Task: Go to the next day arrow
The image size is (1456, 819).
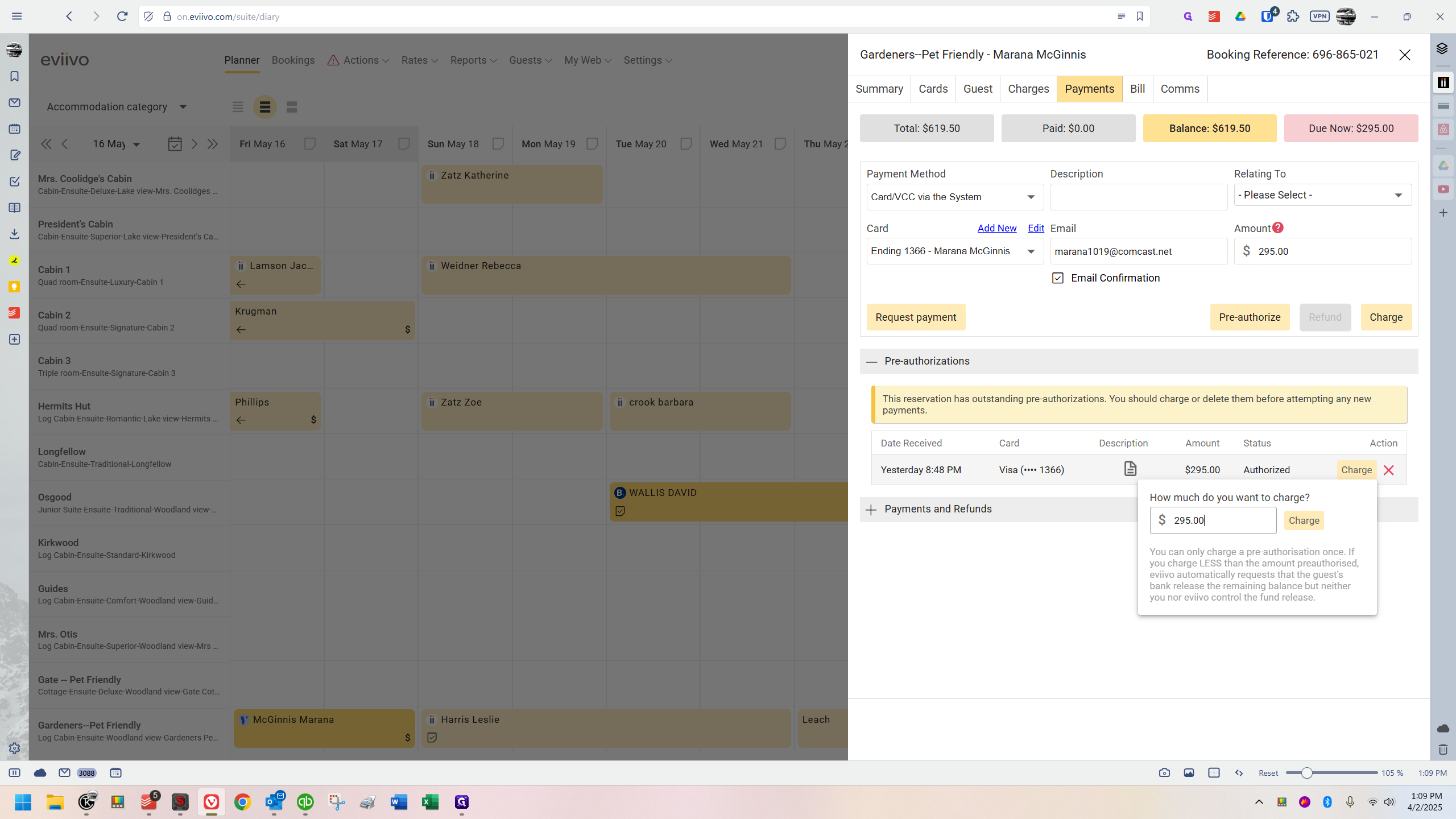Action: [195, 144]
